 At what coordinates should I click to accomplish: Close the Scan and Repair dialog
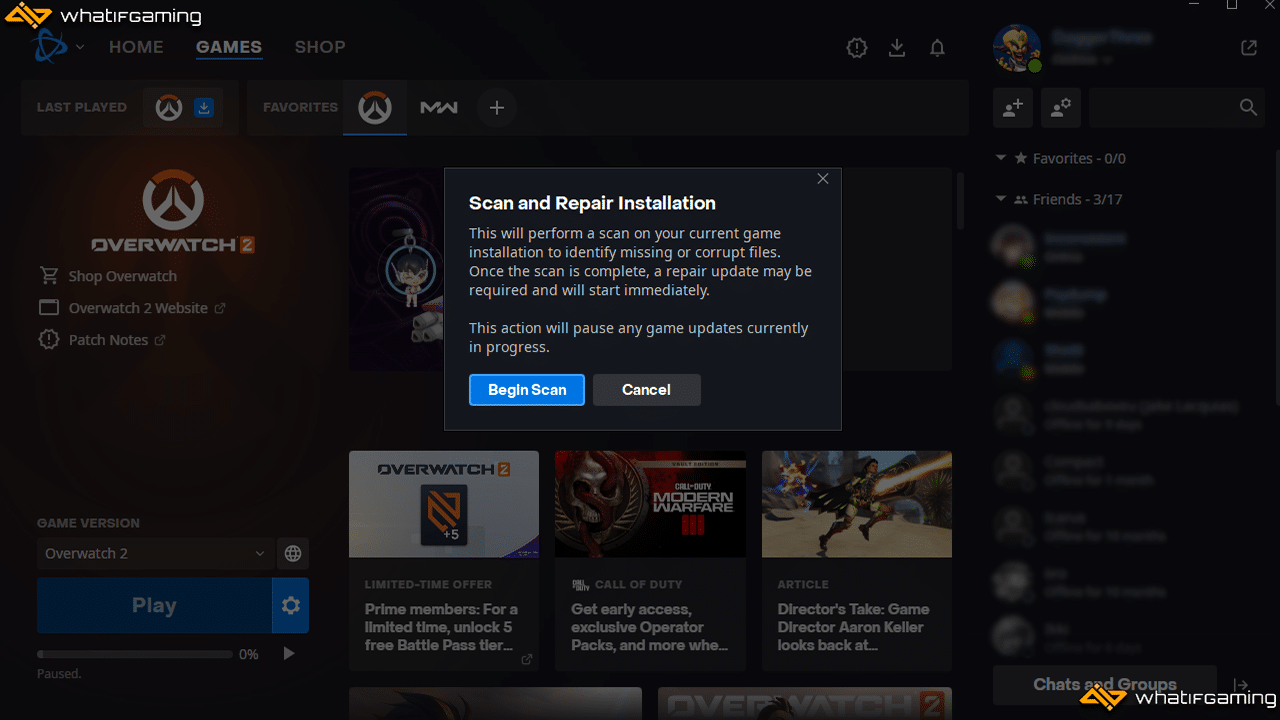pos(823,179)
